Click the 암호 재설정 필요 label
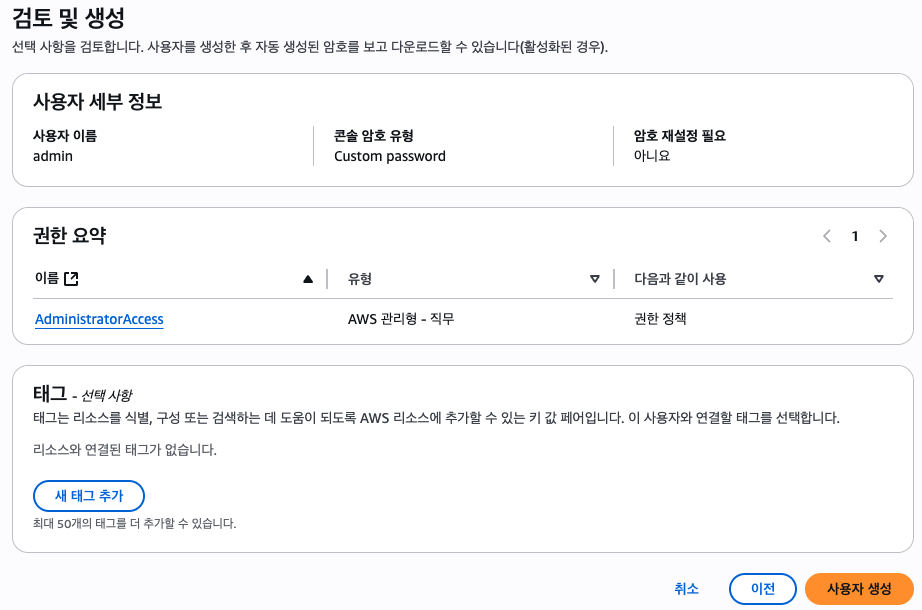This screenshot has height=610, width=922. click(x=680, y=136)
